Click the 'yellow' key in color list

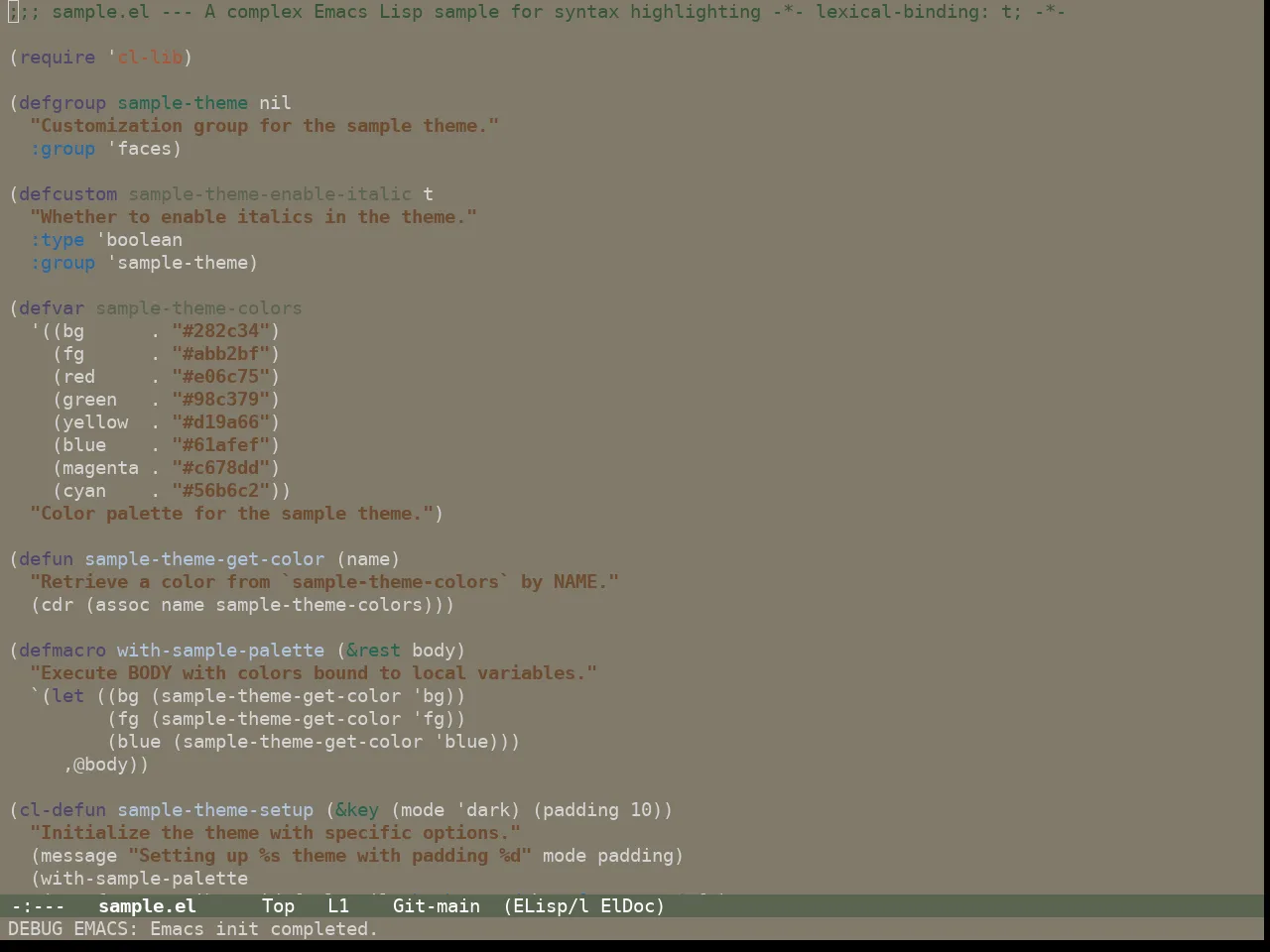[95, 422]
